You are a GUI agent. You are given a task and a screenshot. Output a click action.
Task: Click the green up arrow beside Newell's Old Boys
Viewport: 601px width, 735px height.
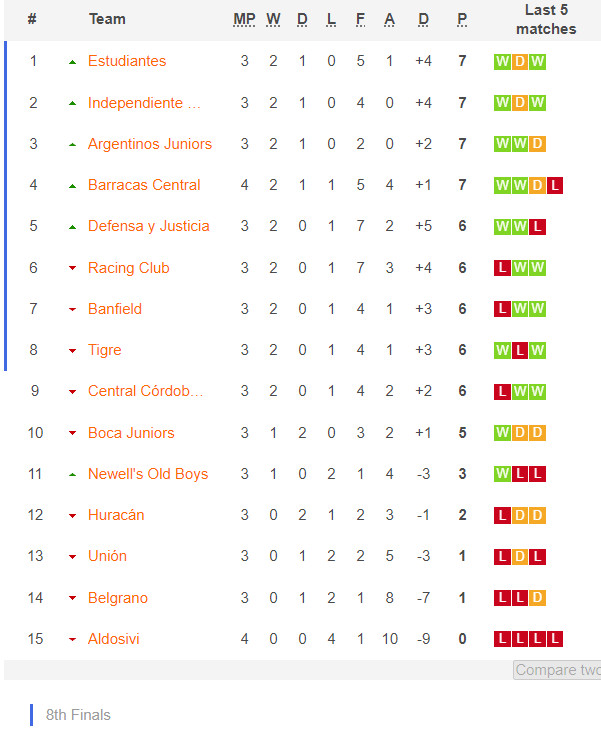[x=72, y=475]
